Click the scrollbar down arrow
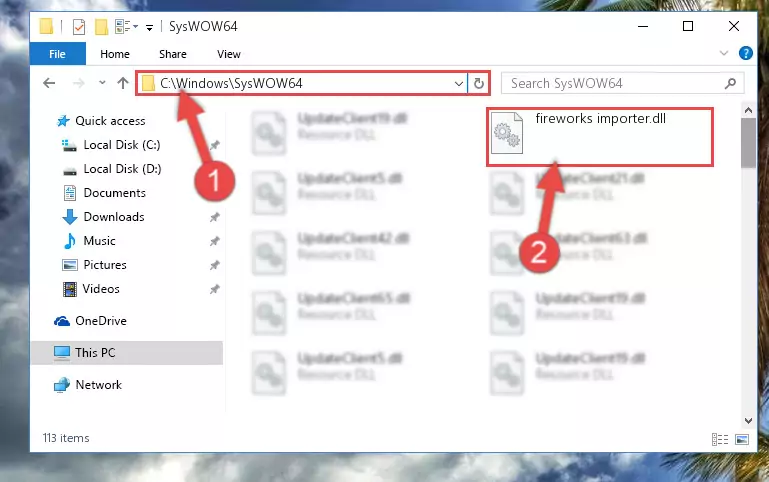769x482 pixels. point(748,421)
